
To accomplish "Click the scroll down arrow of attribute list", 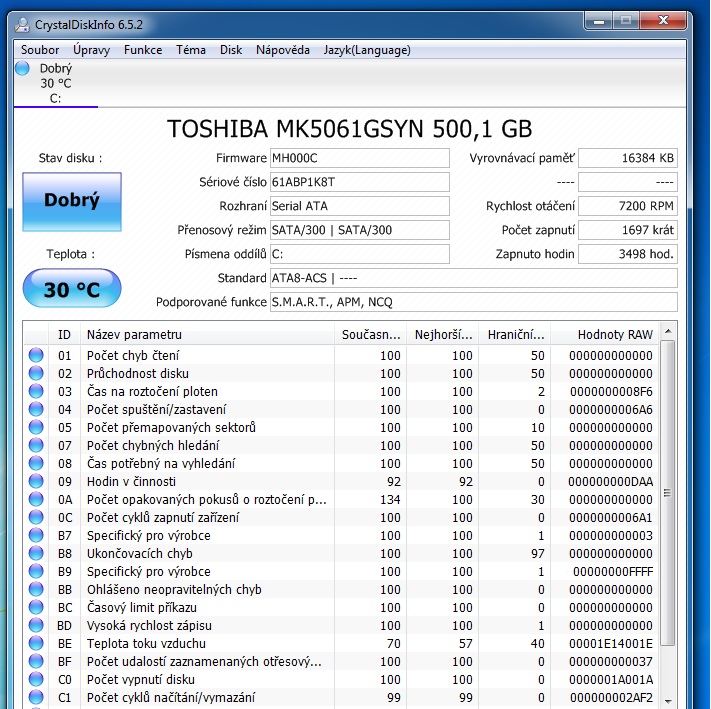I will coord(668,701).
